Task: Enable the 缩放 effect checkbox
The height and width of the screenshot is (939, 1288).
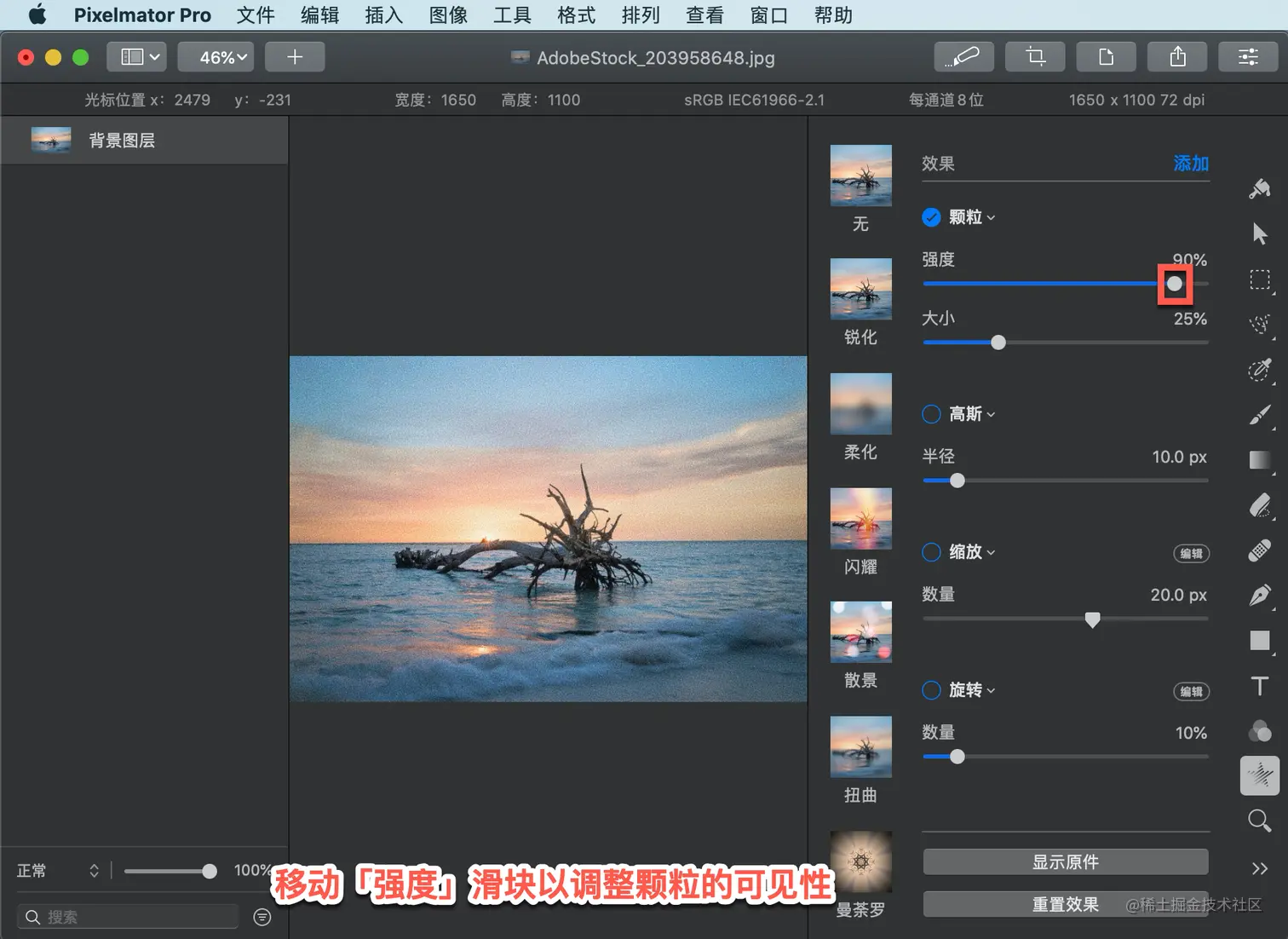Action: [931, 552]
